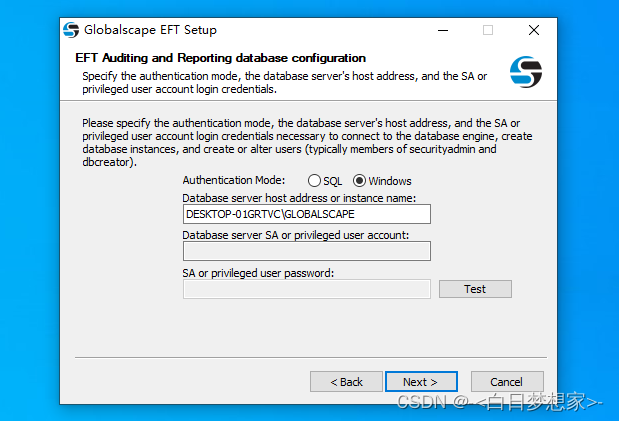Click the SA or privileged user password field
This screenshot has width=619, height=421.
(x=306, y=289)
